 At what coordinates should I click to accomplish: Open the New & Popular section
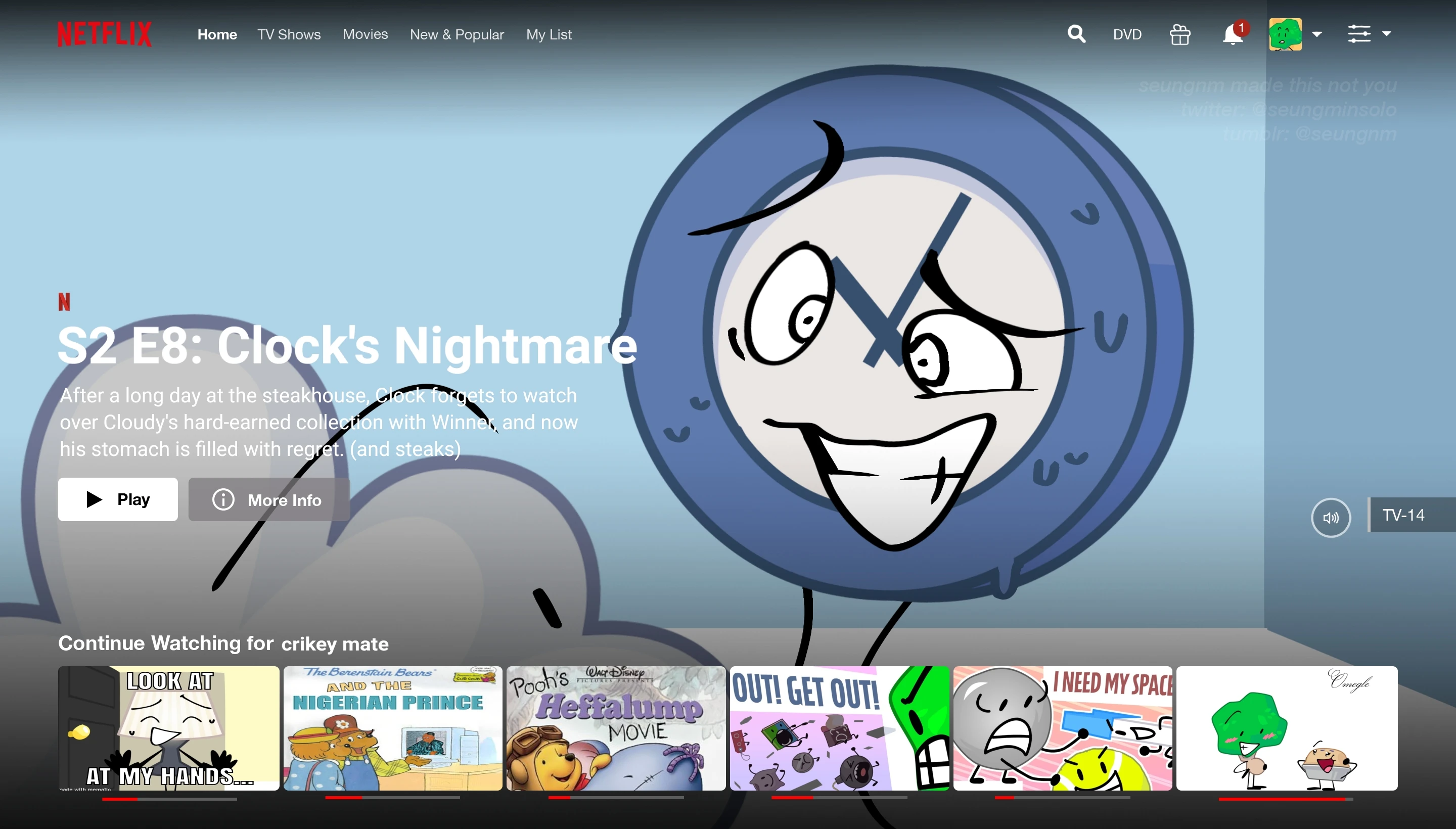(x=457, y=34)
